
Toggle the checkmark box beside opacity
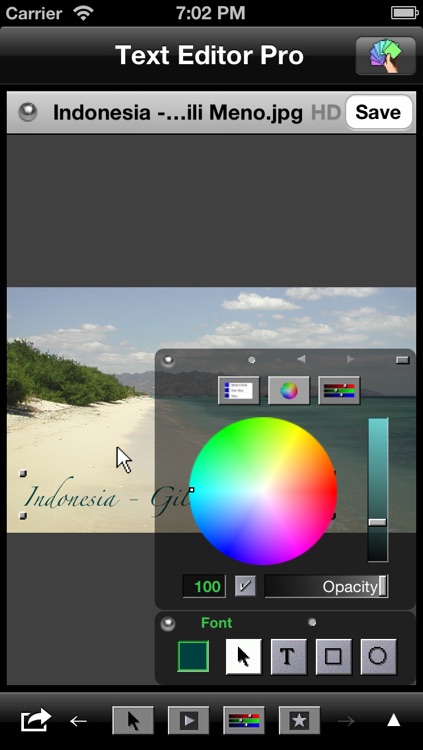pos(245,586)
